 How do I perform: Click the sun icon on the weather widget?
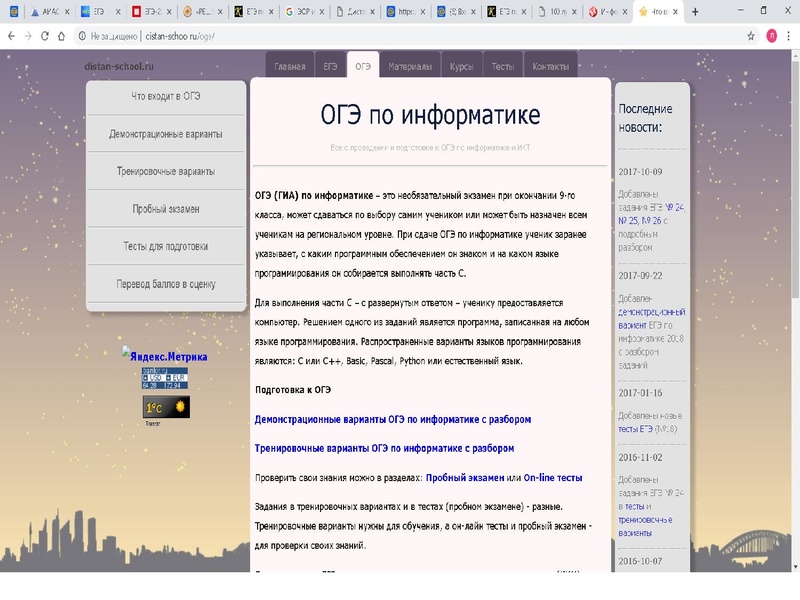180,406
